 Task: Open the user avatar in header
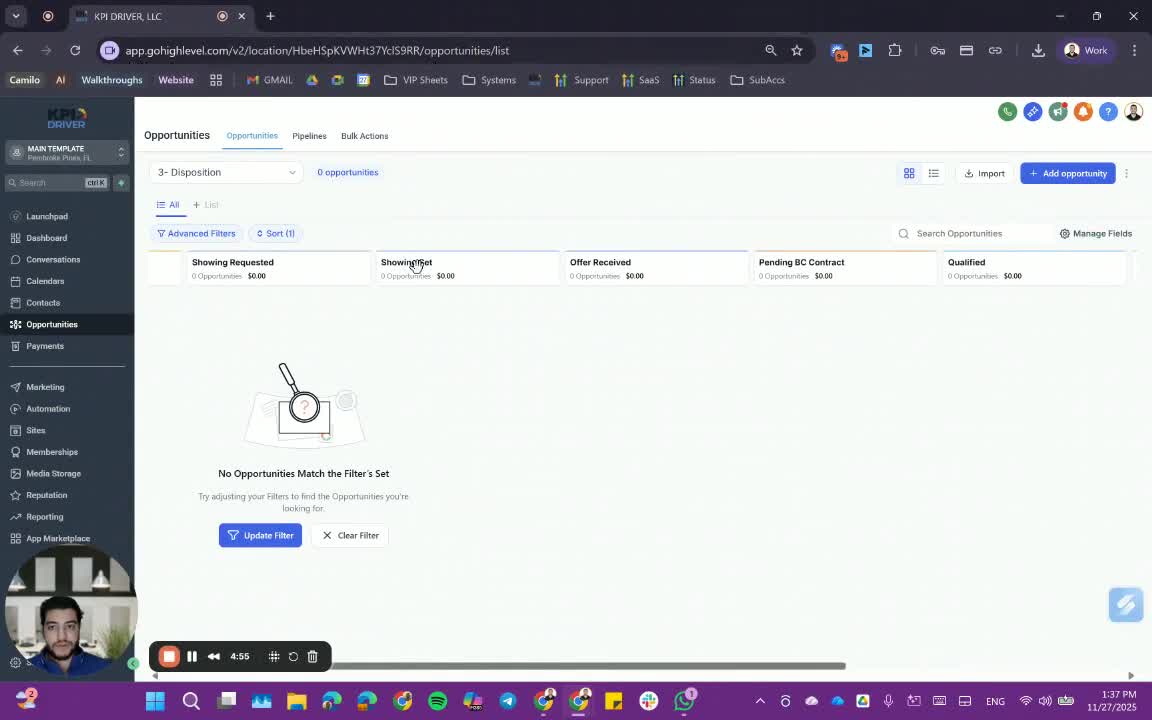click(1134, 112)
